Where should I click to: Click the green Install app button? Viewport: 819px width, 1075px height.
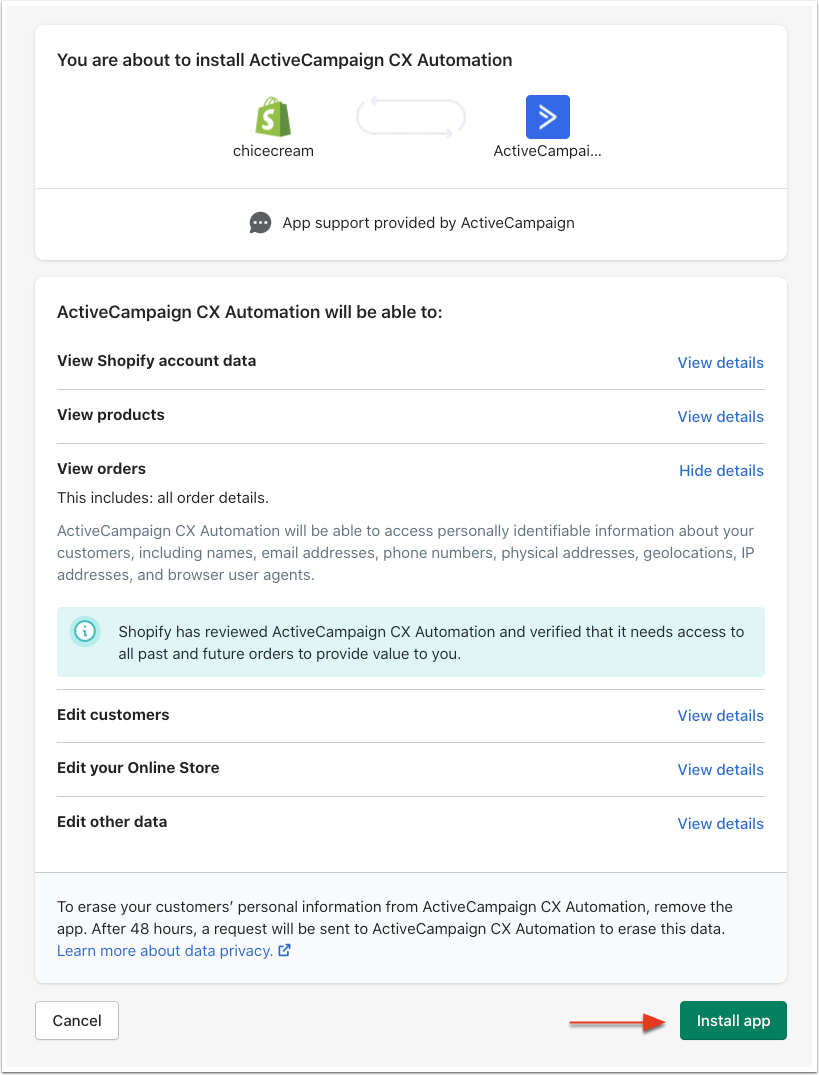coord(733,1021)
